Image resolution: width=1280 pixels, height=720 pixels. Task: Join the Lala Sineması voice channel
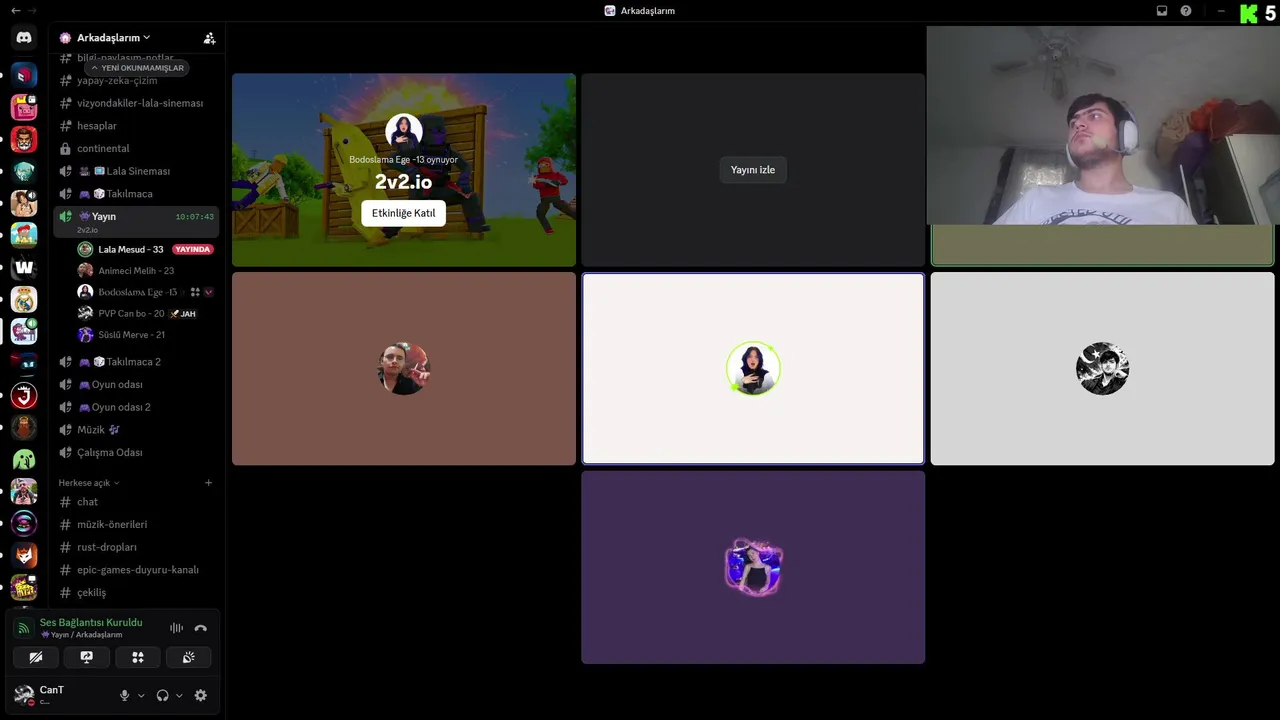point(136,171)
